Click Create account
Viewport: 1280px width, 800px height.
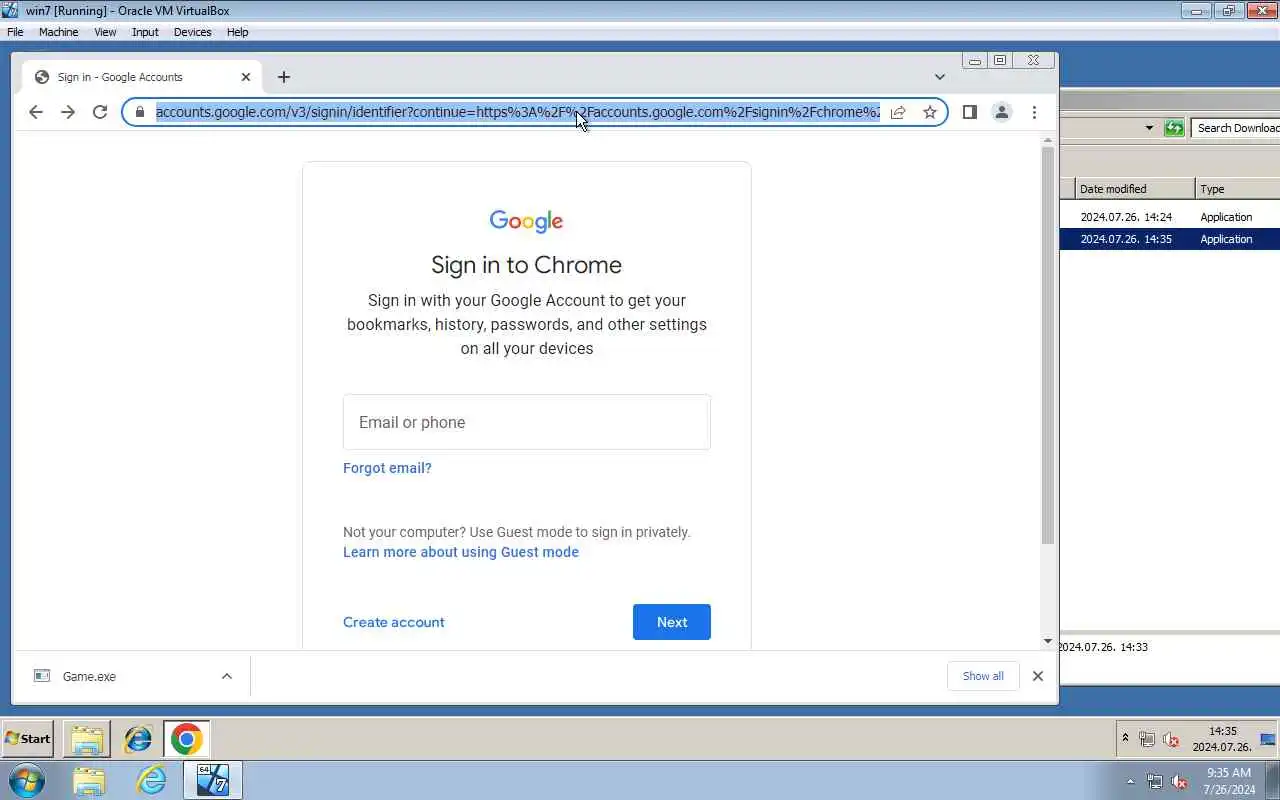[394, 622]
